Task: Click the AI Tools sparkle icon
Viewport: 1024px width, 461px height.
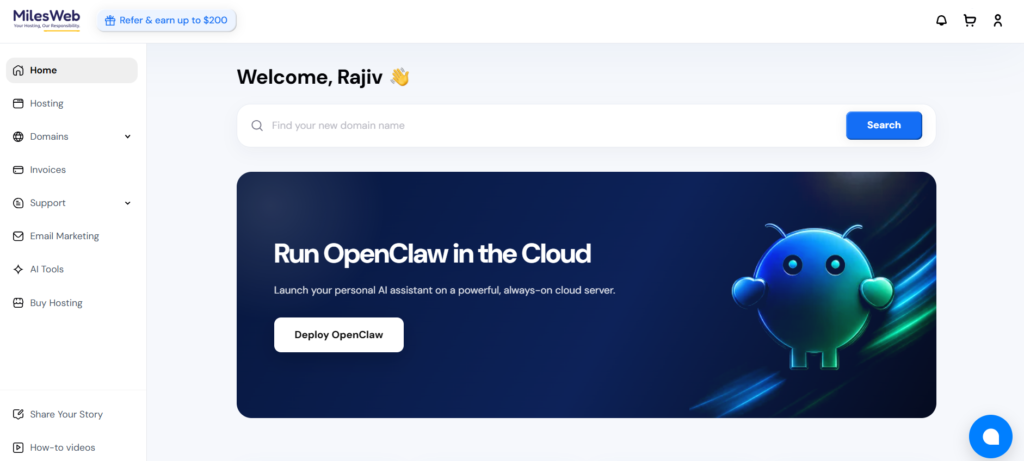Action: coord(18,269)
